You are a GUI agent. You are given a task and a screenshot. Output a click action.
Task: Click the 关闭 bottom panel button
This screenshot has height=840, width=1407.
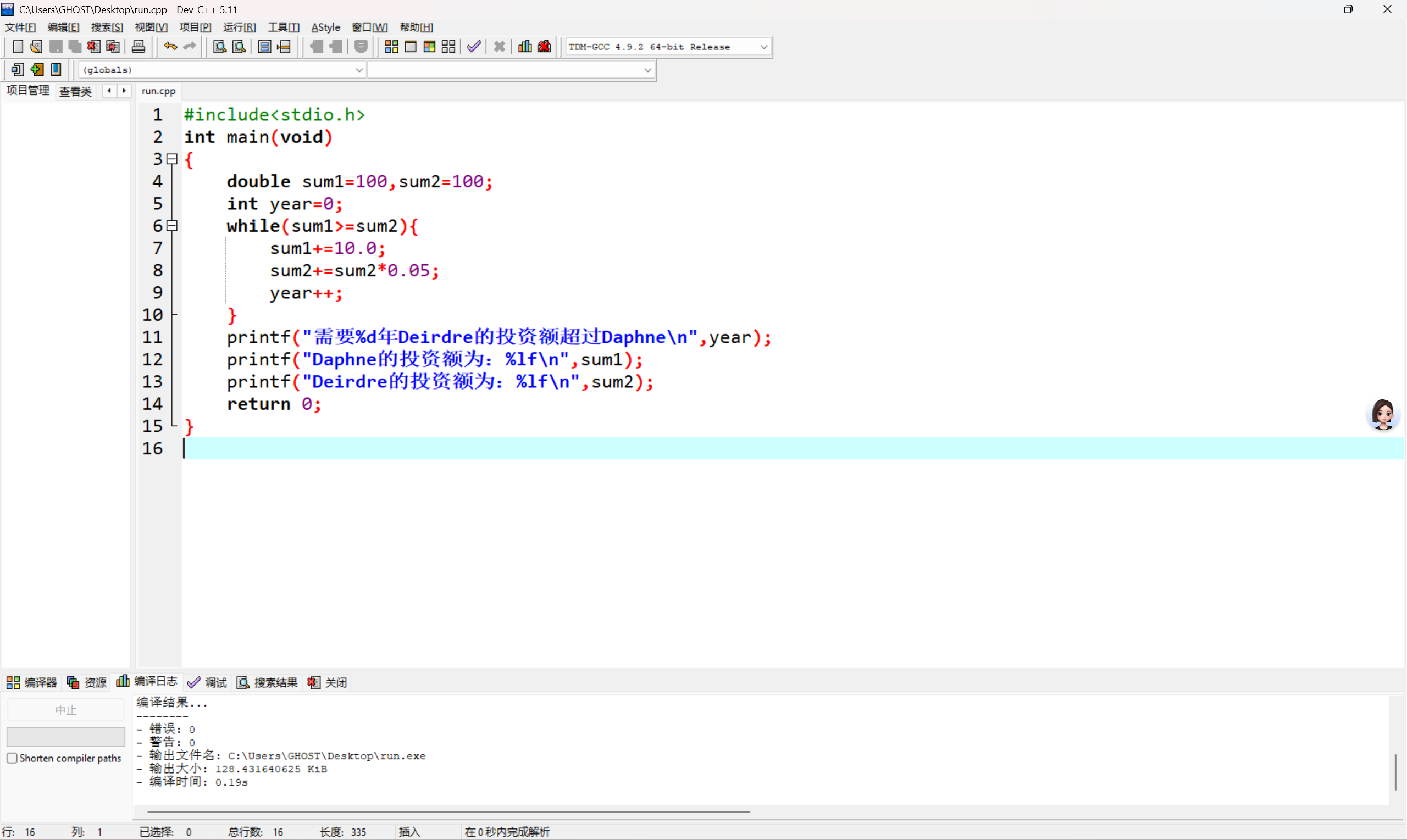tap(328, 682)
